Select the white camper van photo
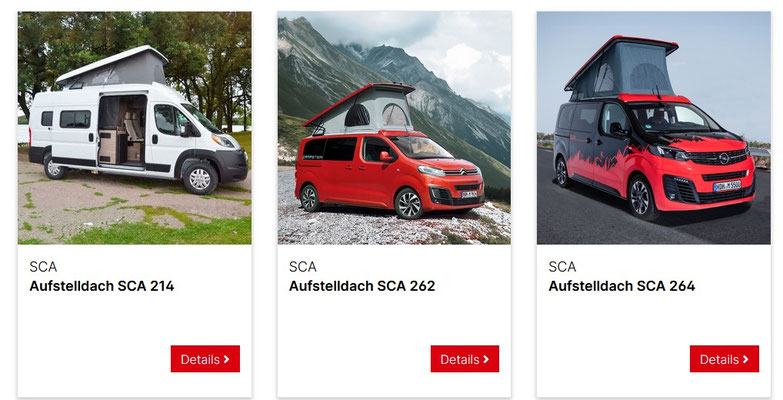This screenshot has width=783, height=400. click(x=135, y=128)
